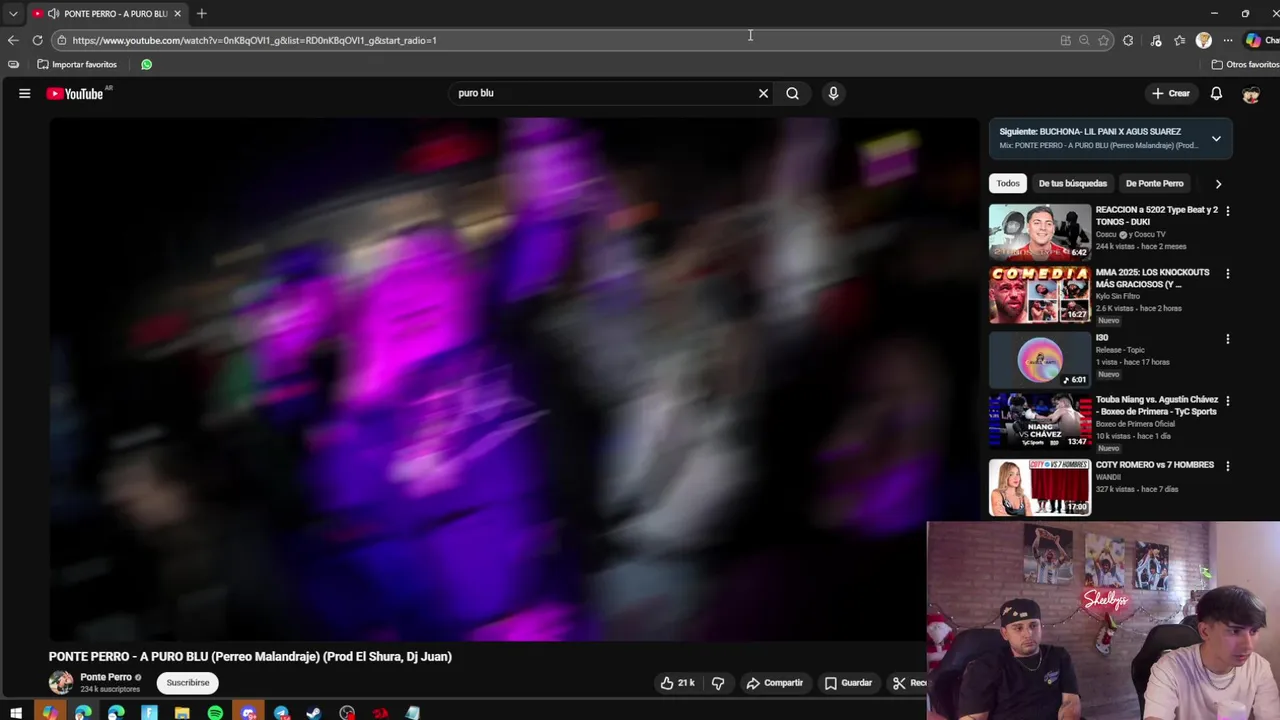This screenshot has width=1280, height=720.
Task: Show more filter chips with right arrow
Action: (1218, 184)
